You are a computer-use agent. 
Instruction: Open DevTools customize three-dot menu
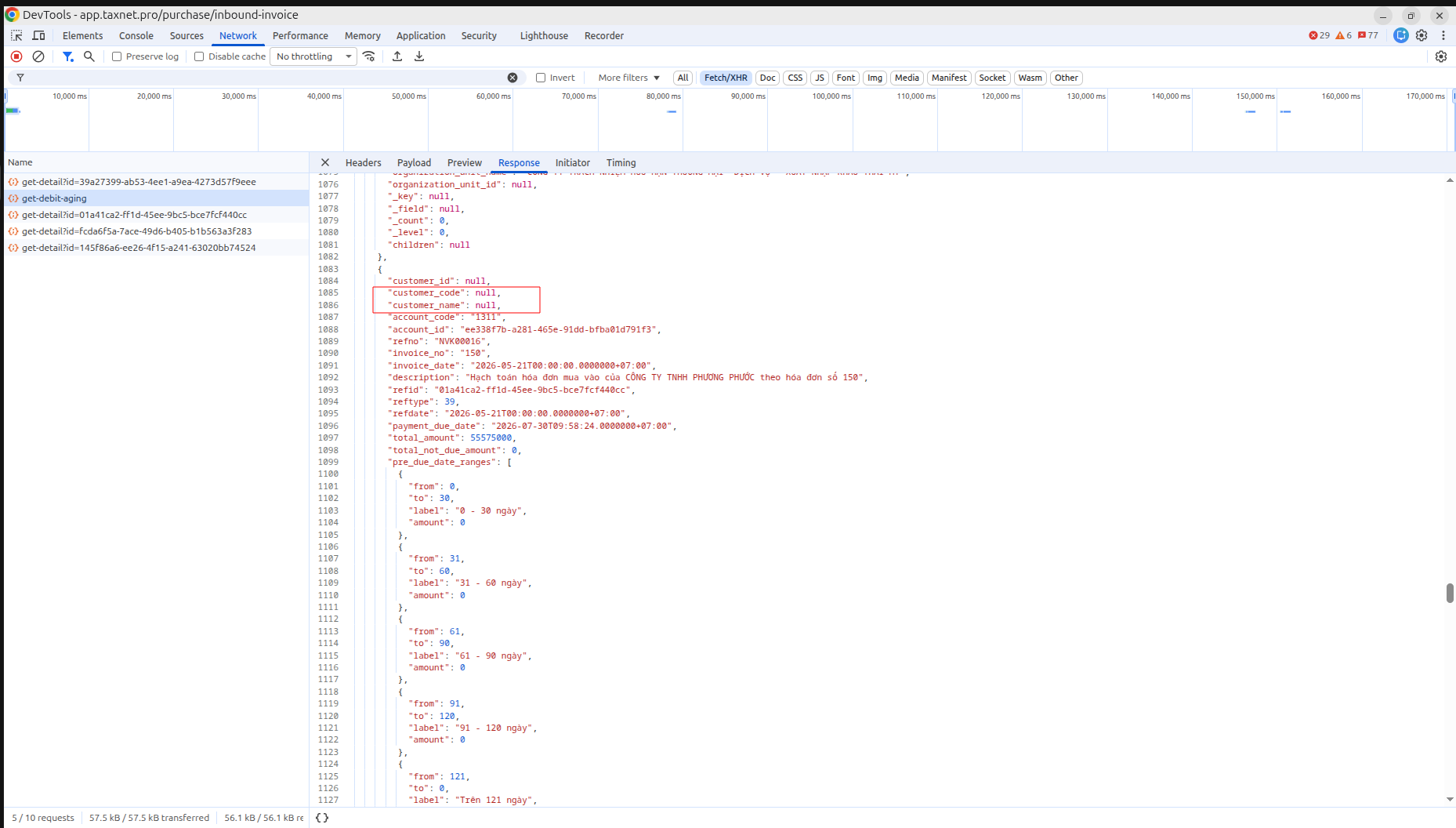[1443, 35]
